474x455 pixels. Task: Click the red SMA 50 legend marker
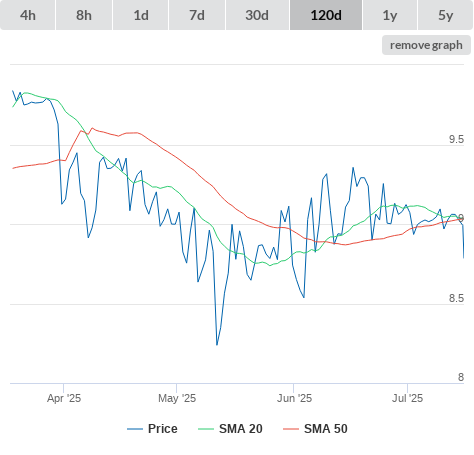(291, 429)
